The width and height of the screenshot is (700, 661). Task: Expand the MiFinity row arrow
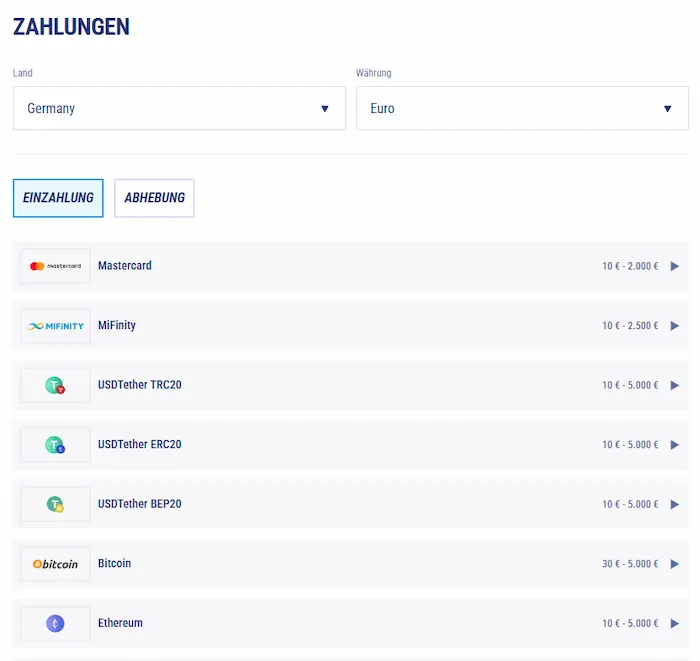(675, 326)
